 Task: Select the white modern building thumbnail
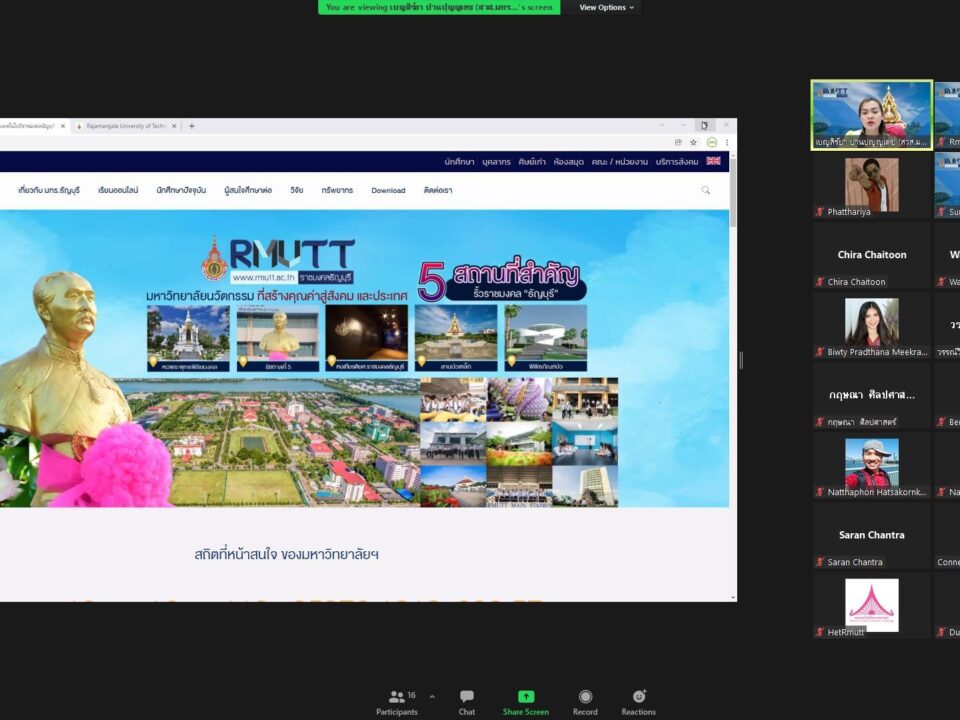[x=546, y=339]
